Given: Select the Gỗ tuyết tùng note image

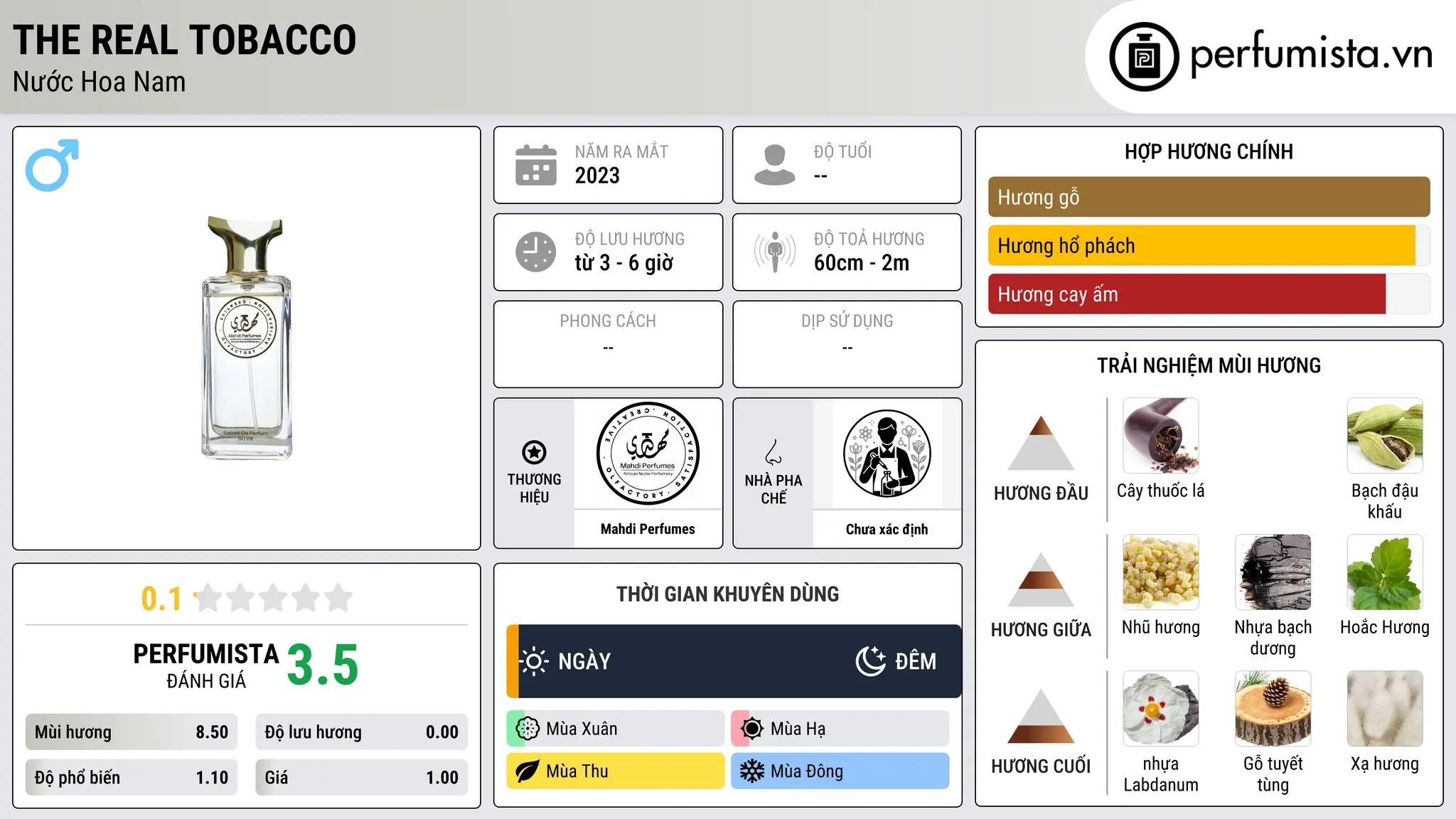Looking at the screenshot, I should 1273,709.
